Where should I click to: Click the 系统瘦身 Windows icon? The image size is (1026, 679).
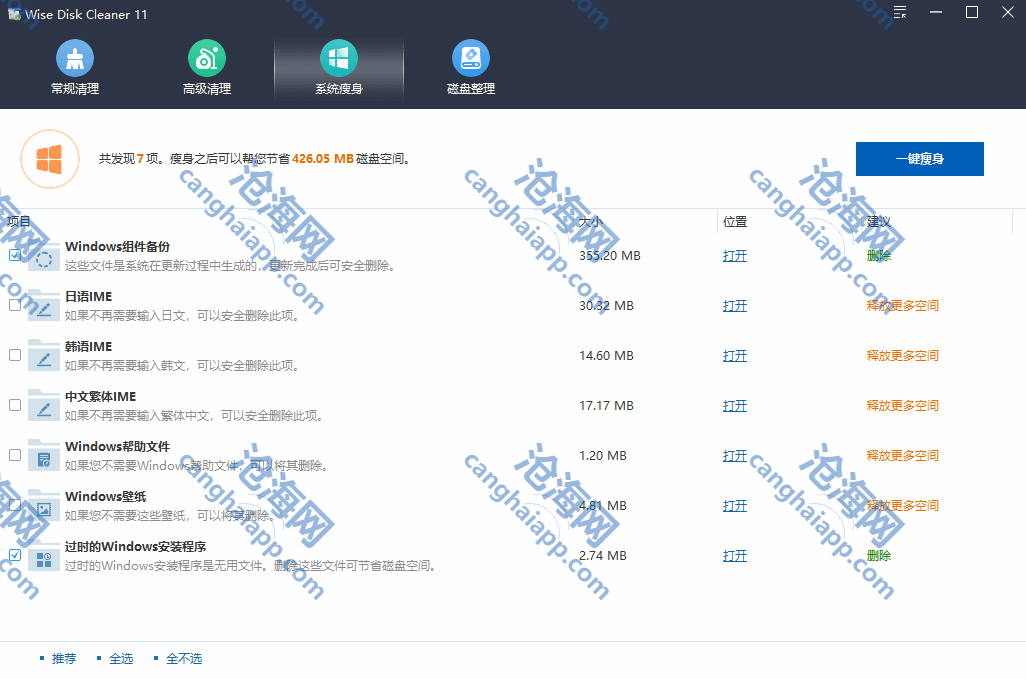(339, 59)
